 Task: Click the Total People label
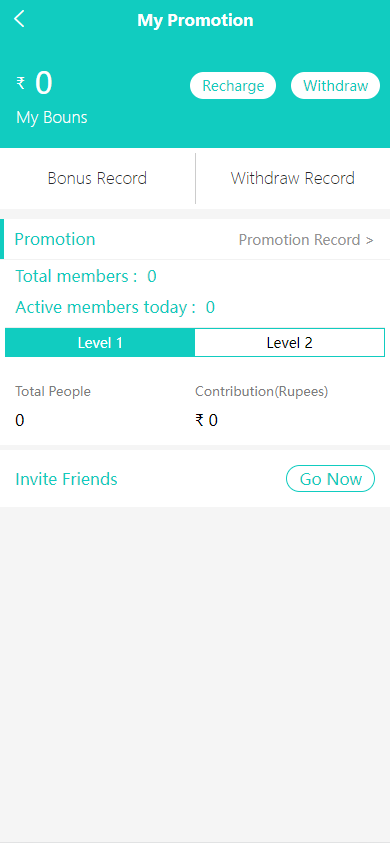53,391
